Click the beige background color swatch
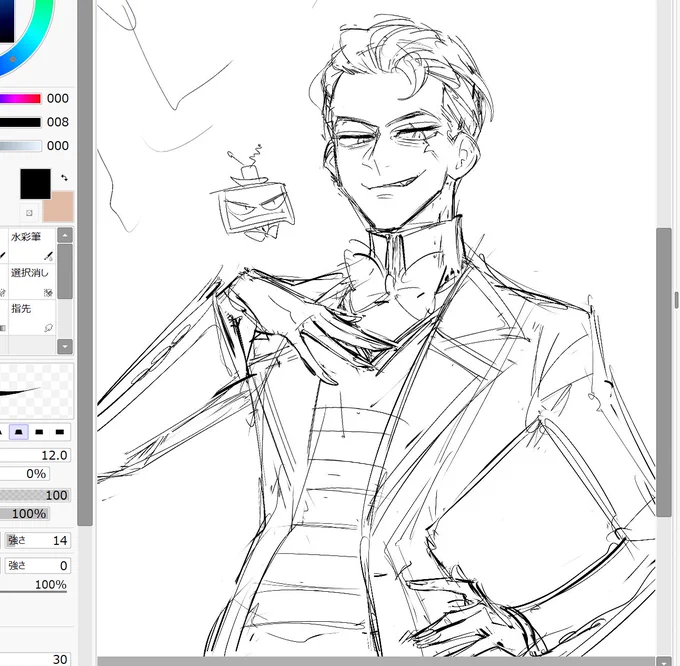Viewport: 680px width, 666px height. coord(59,207)
